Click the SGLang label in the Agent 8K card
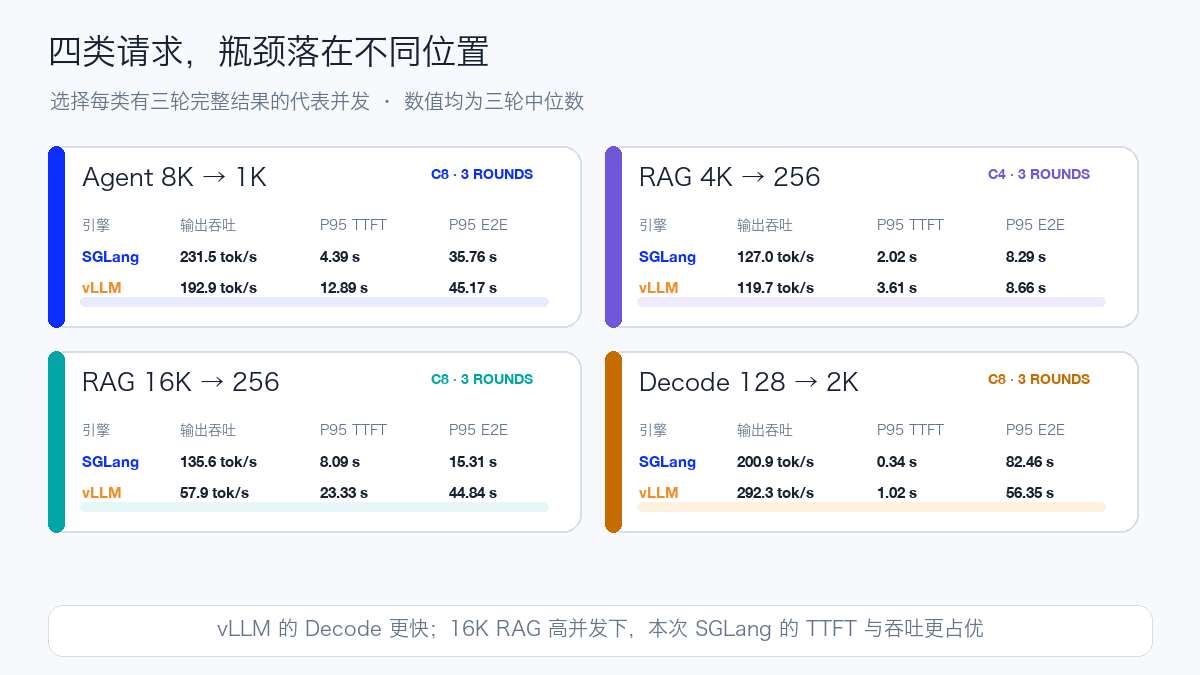This screenshot has height=675, width=1200. 110,257
